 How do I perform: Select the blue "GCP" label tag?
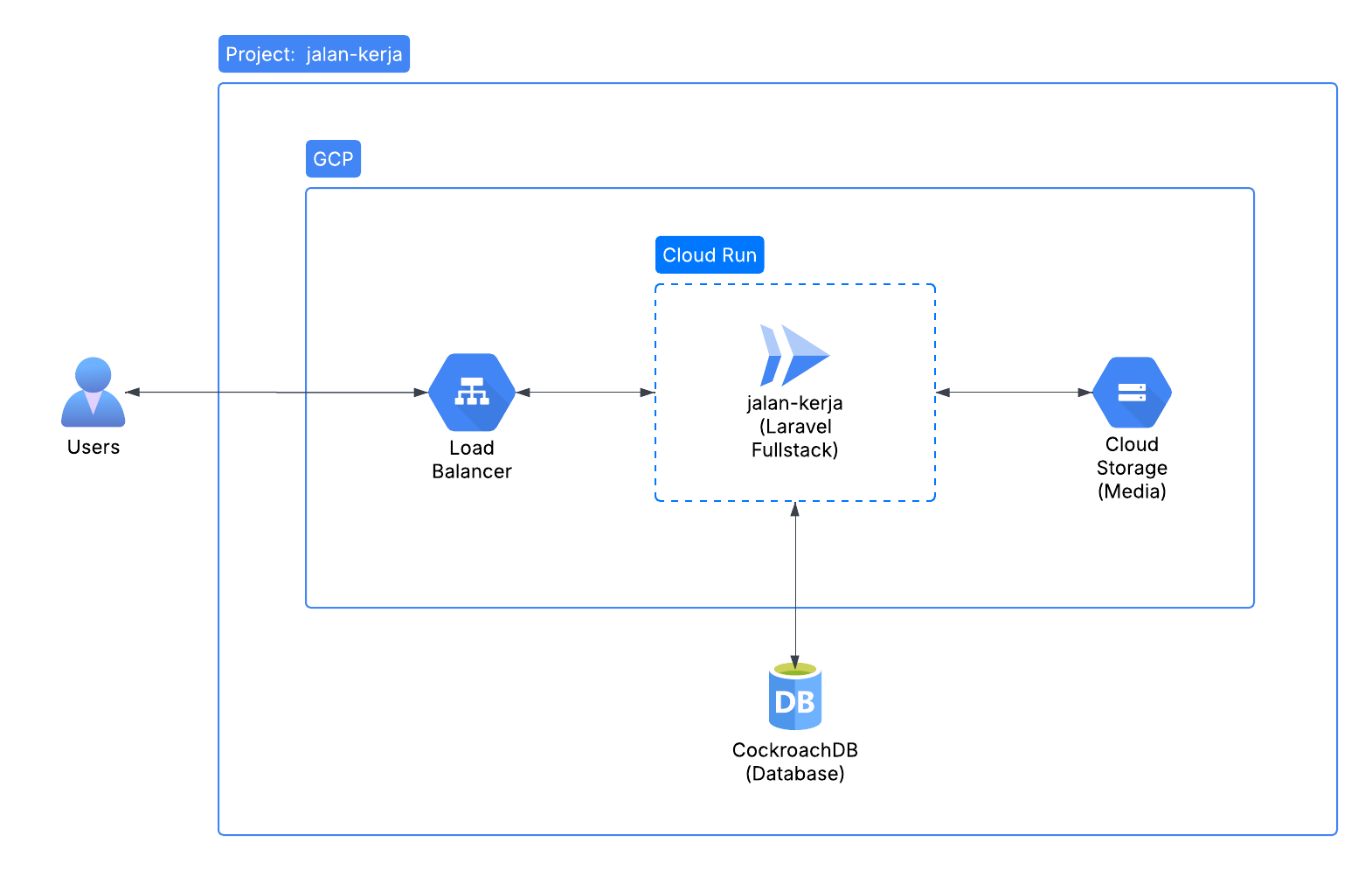coord(333,159)
